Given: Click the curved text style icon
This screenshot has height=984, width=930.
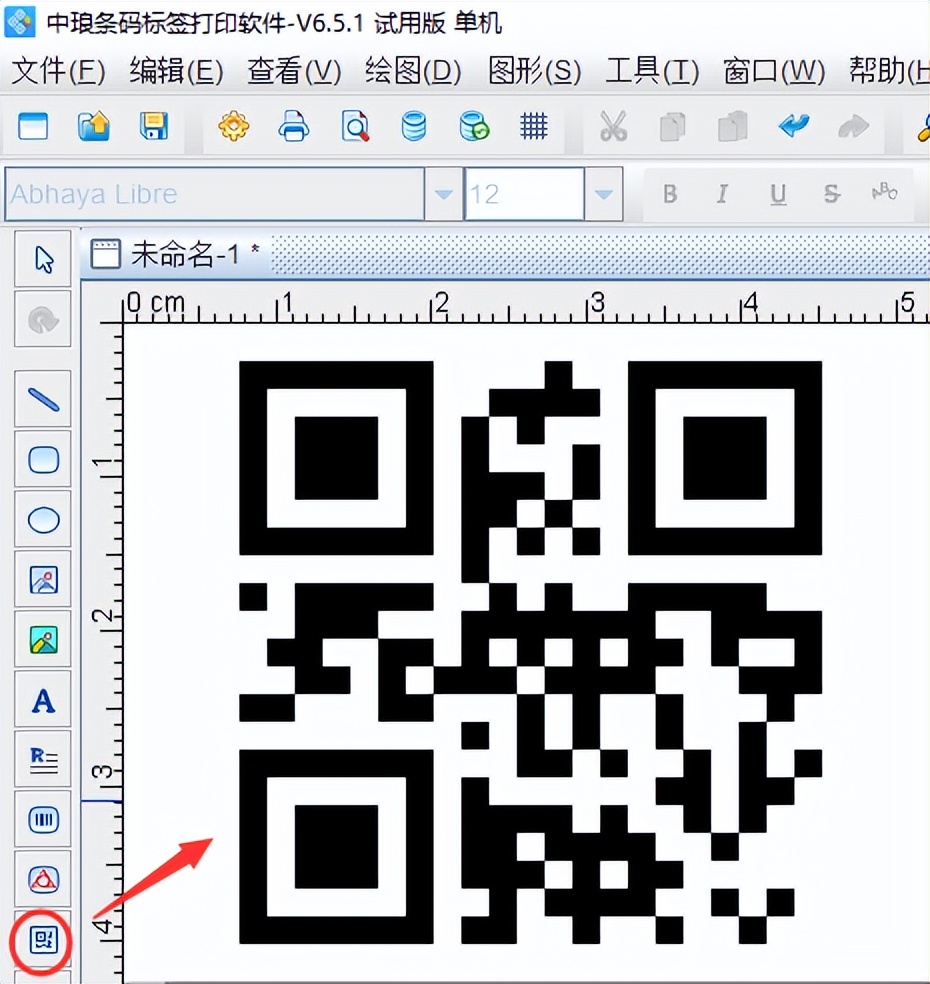Looking at the screenshot, I should [885, 192].
